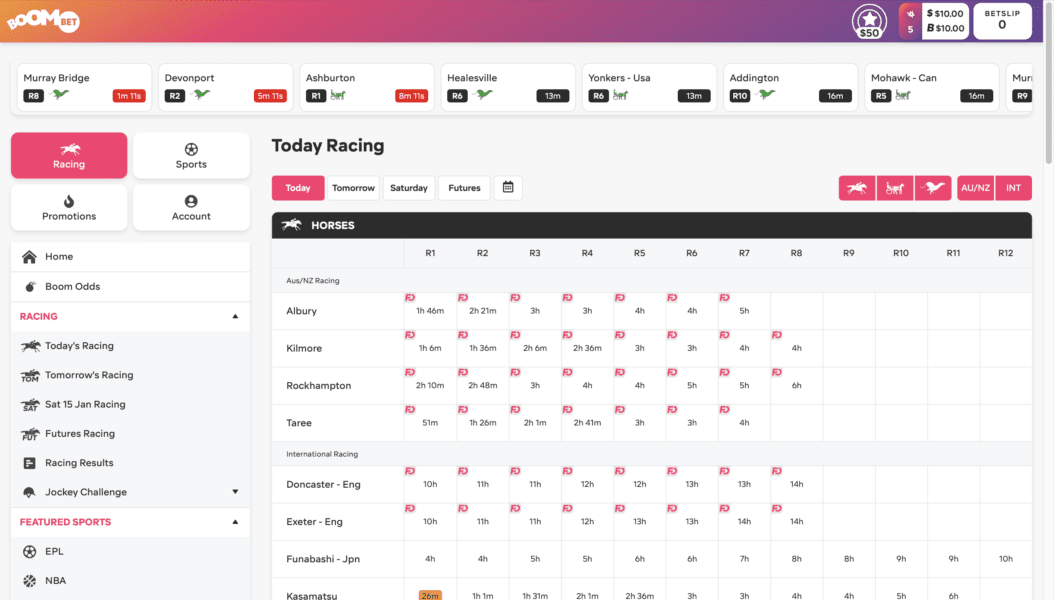Click the Boom Odds sidebar icon
Screen dimensions: 1054x600
coord(31,285)
